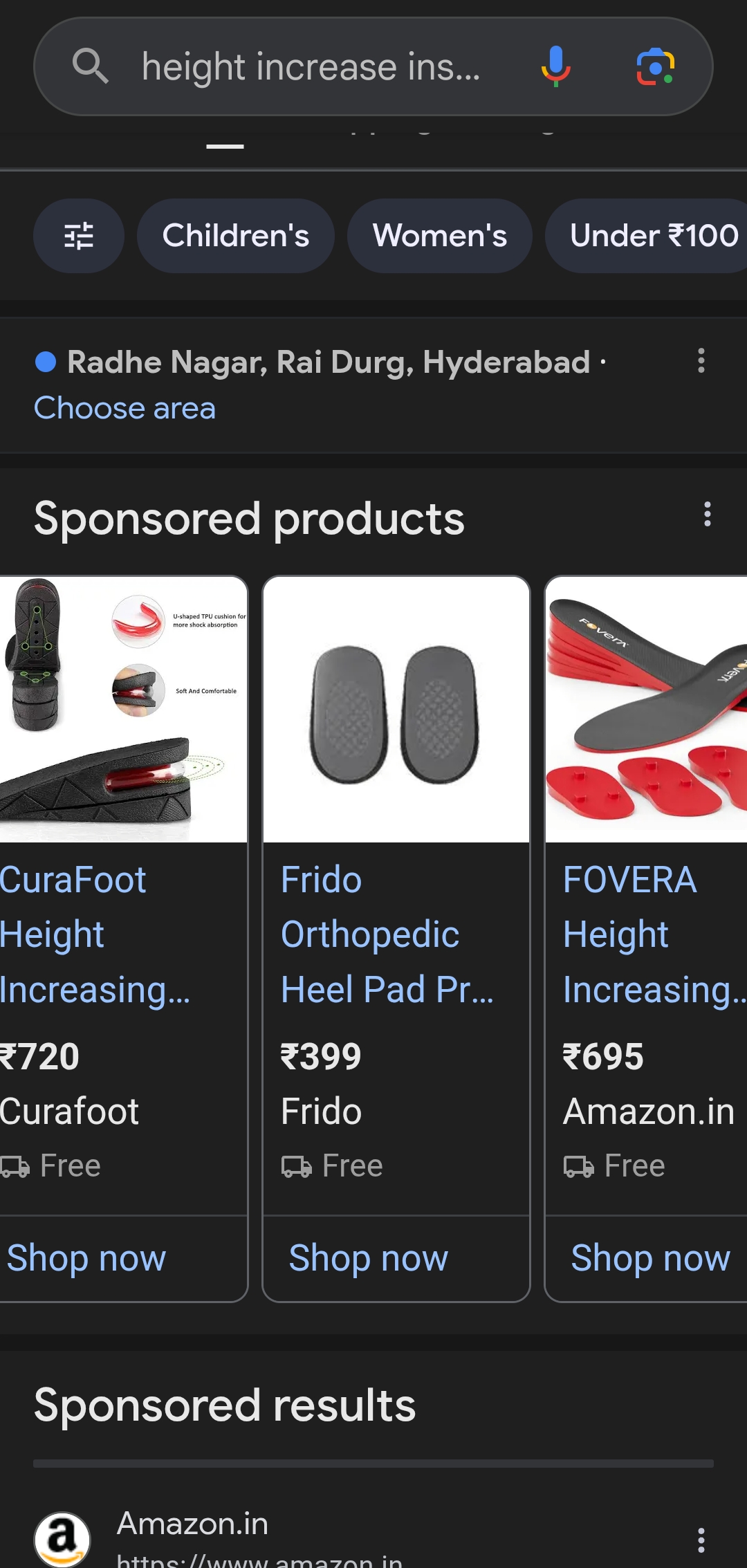747x1568 pixels.
Task: Toggle the Children's filter chip
Action: pos(236,236)
